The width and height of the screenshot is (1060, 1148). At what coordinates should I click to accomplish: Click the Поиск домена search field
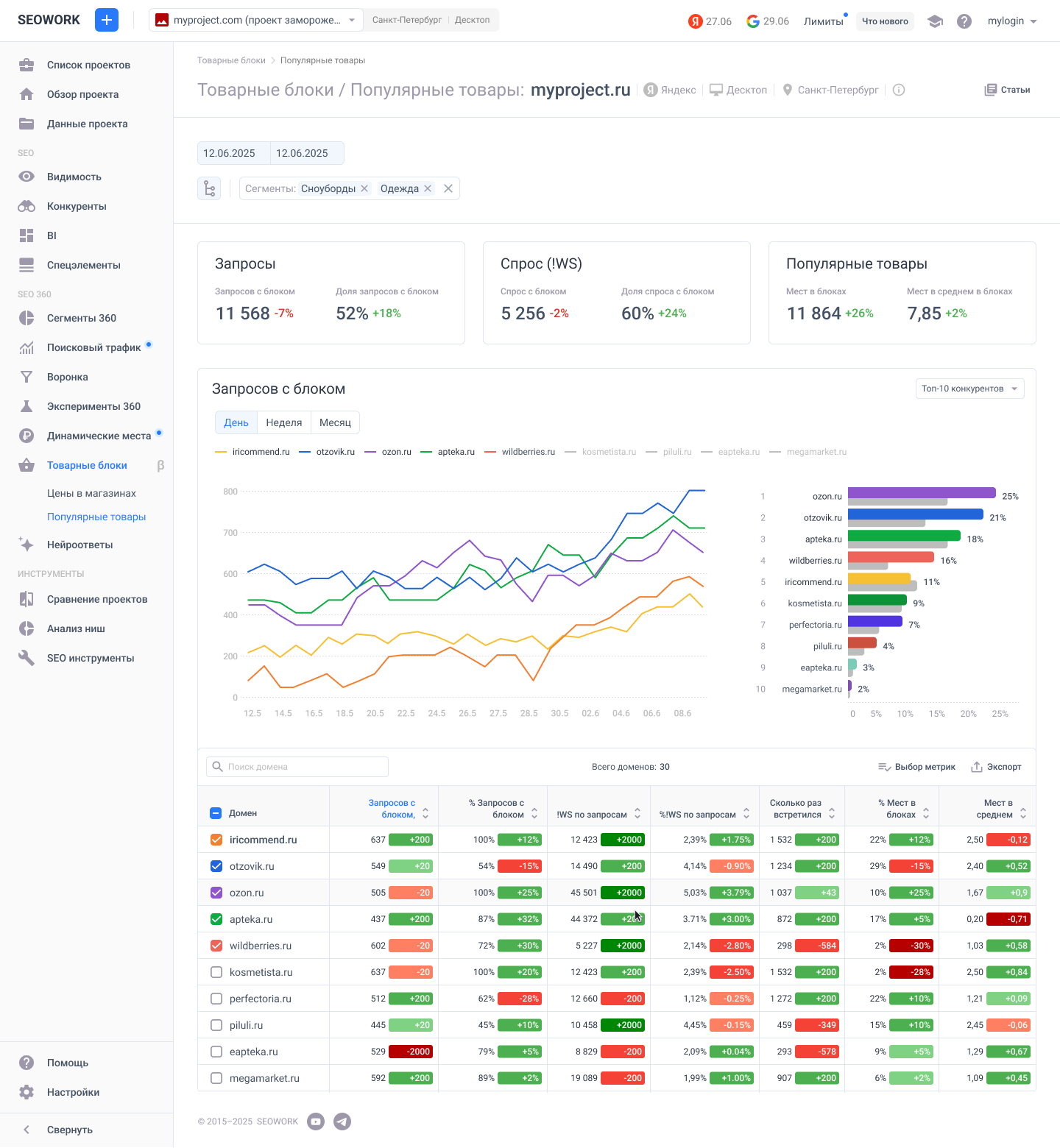(x=297, y=767)
